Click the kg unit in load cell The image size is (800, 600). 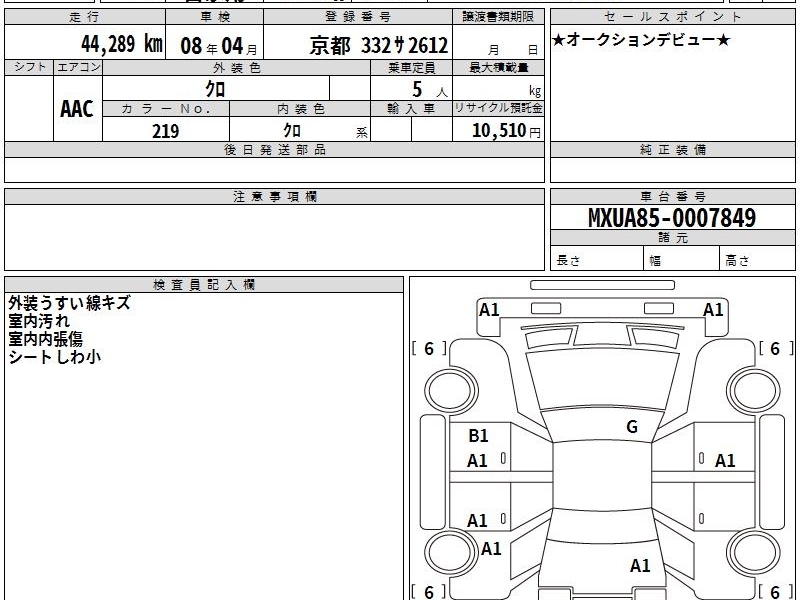pyautogui.click(x=535, y=91)
